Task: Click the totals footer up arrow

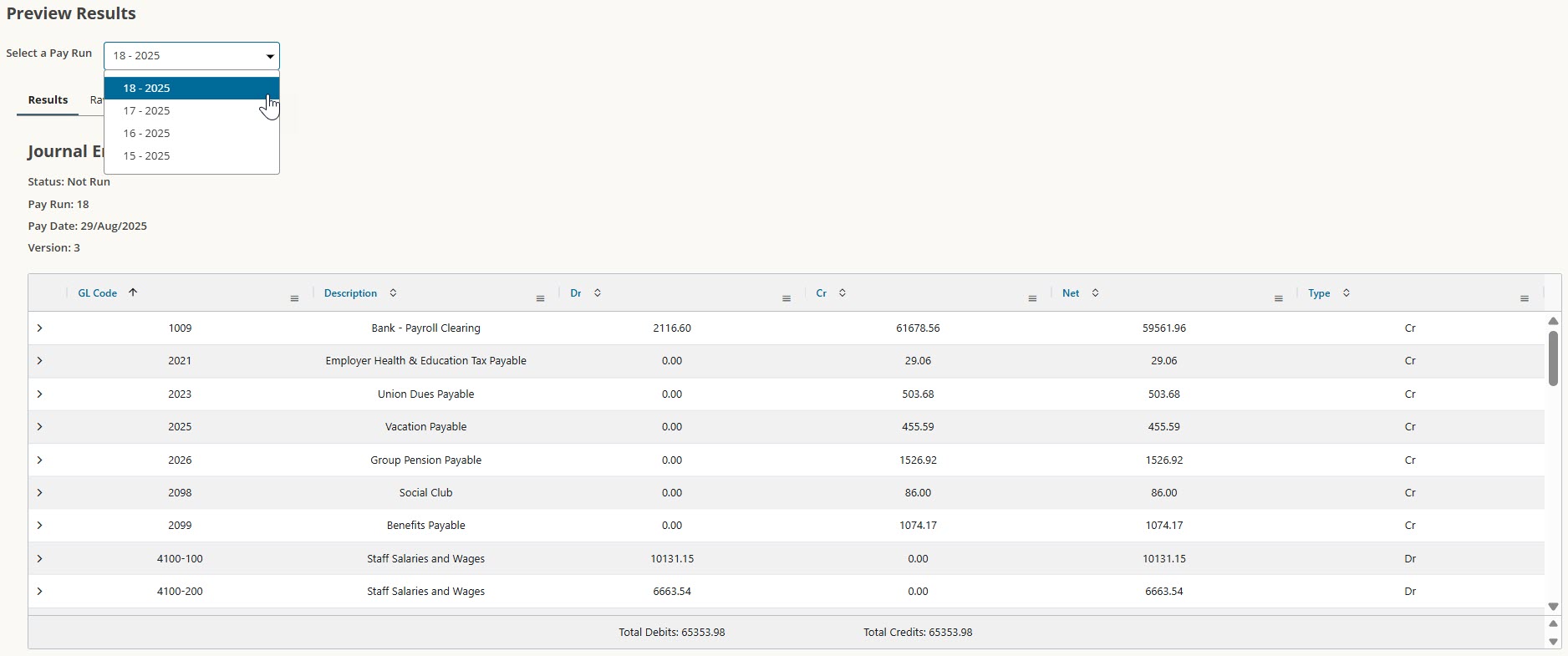Action: click(x=1553, y=623)
